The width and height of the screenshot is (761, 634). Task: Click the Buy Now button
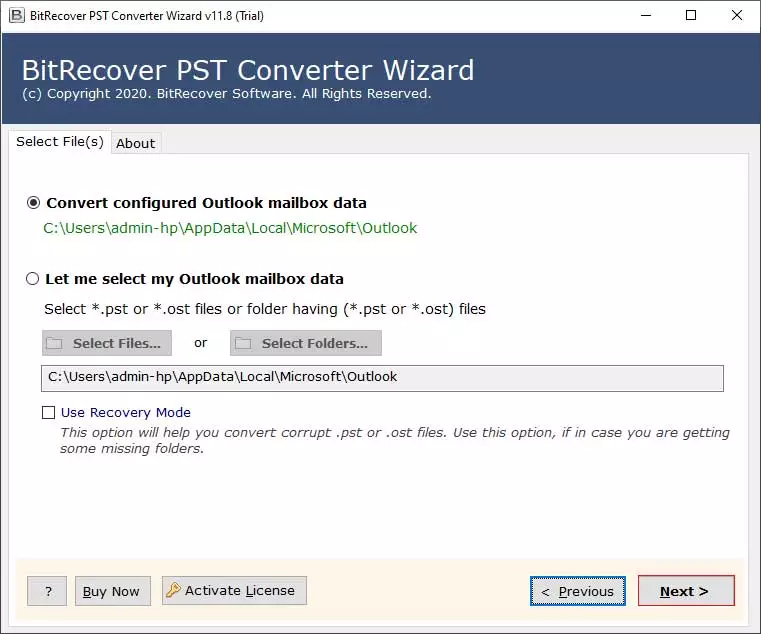[113, 591]
